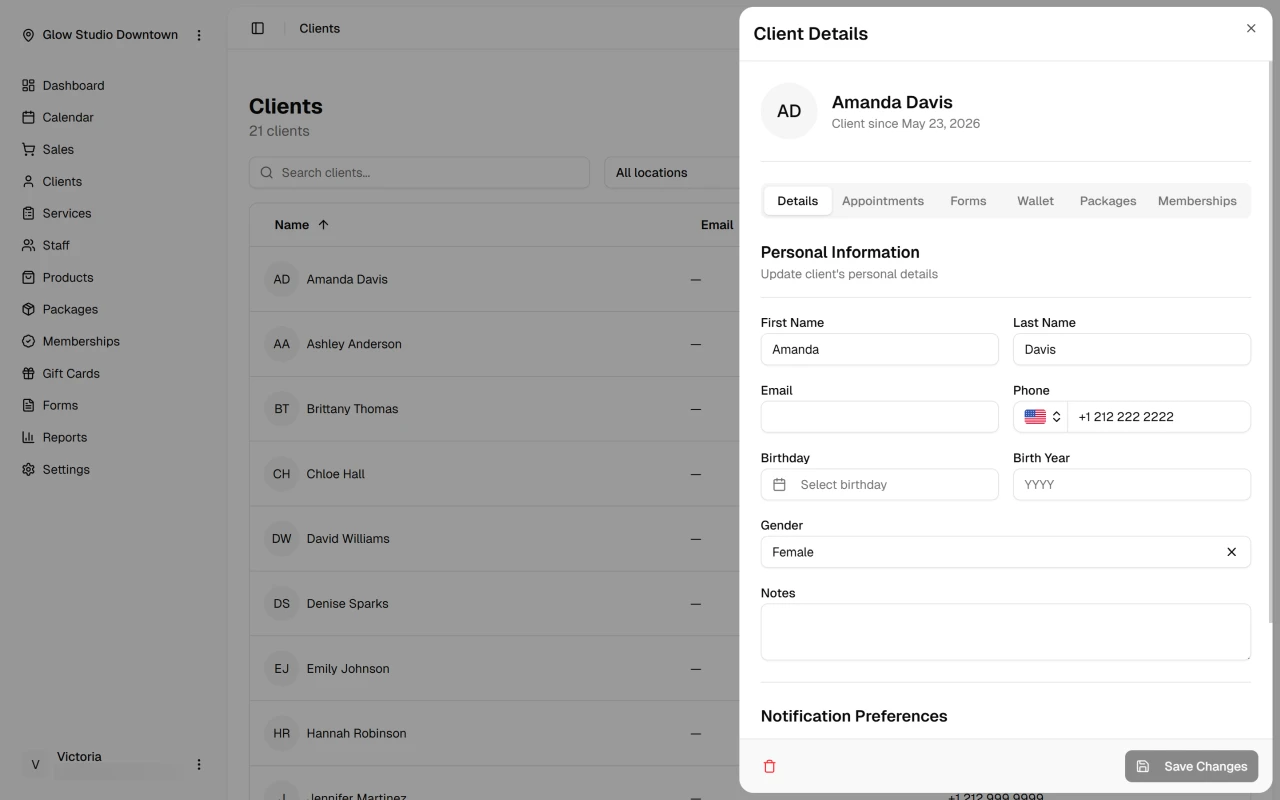Viewport: 1280px width, 800px height.
Task: Open the Services clipboard icon
Action: coord(28,214)
